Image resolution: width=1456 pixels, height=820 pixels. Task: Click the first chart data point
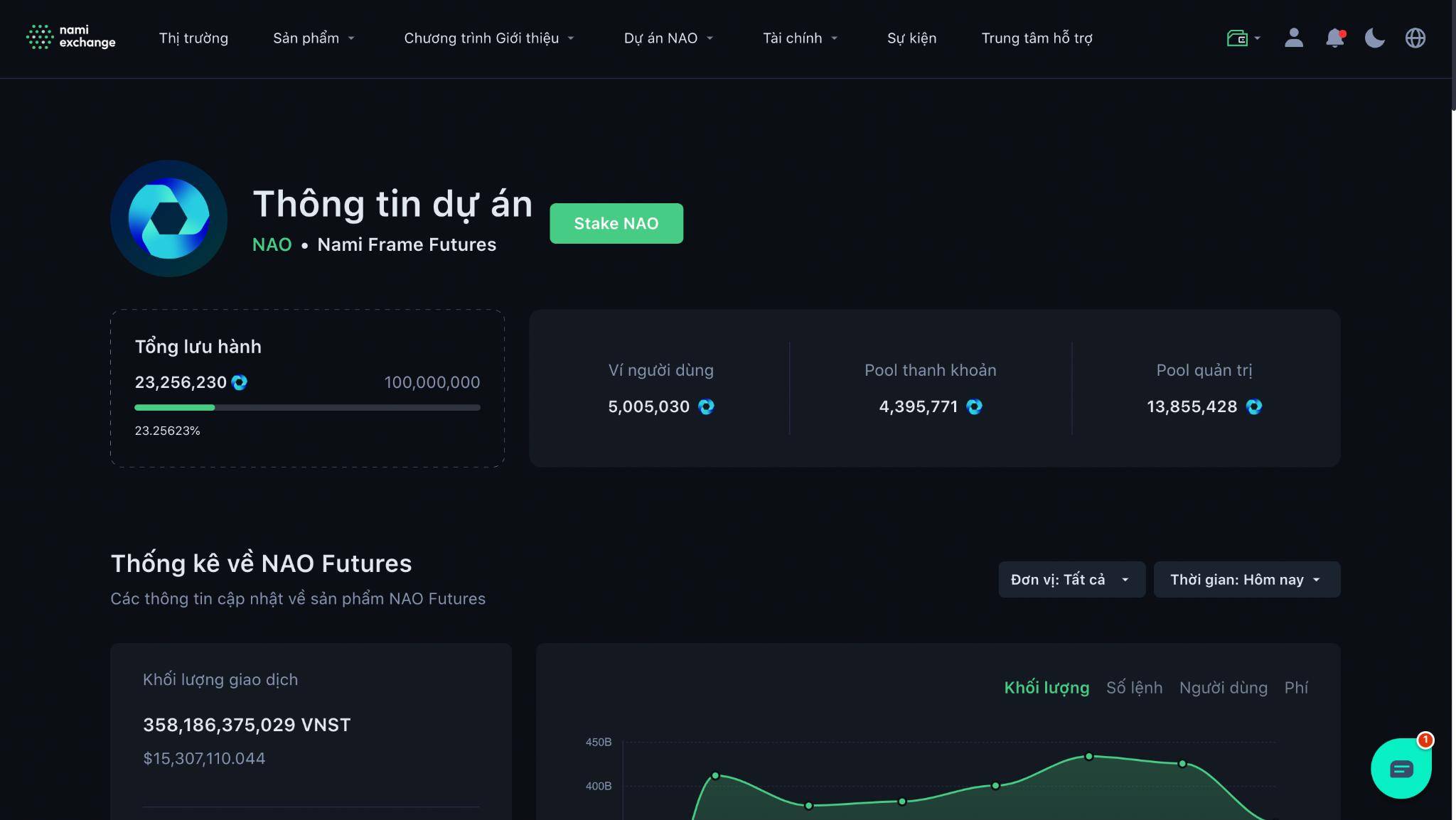715,775
